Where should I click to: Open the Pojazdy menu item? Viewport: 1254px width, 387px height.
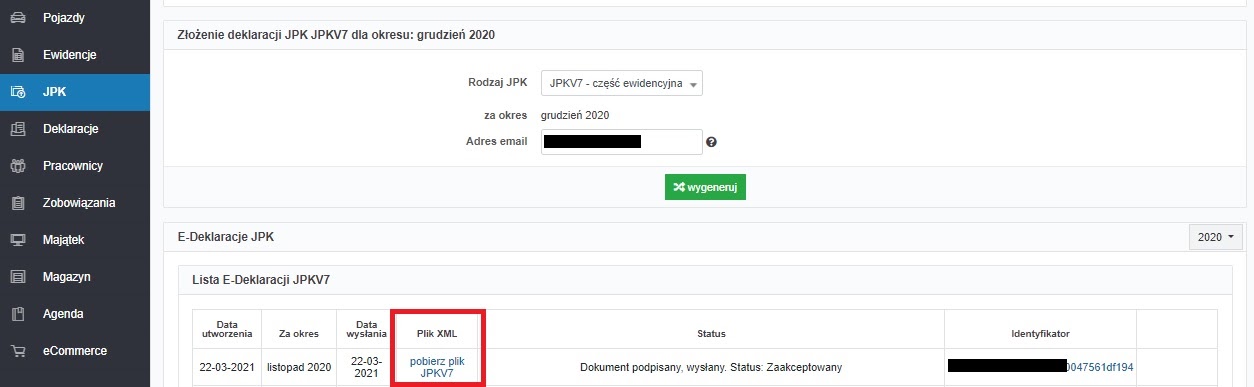[75, 18]
